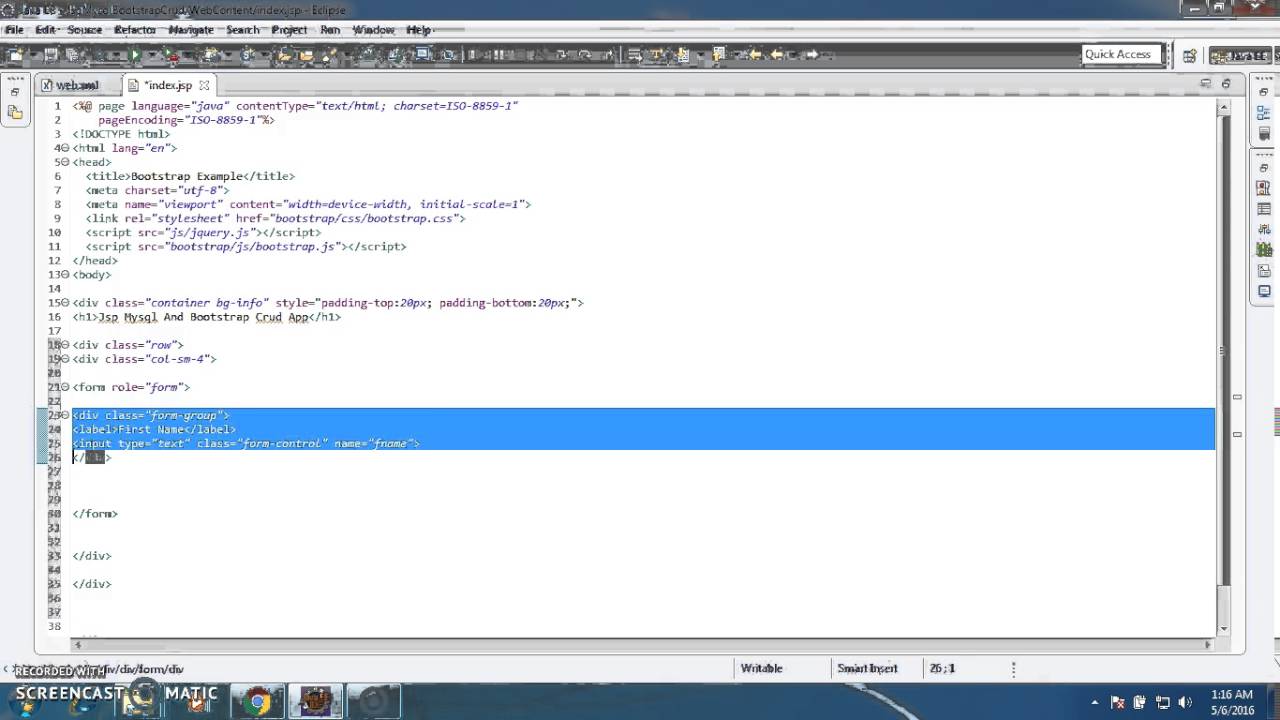Click the h1 Jsp Mysql heading line
Screen dimensions: 1280x720
[206, 317]
